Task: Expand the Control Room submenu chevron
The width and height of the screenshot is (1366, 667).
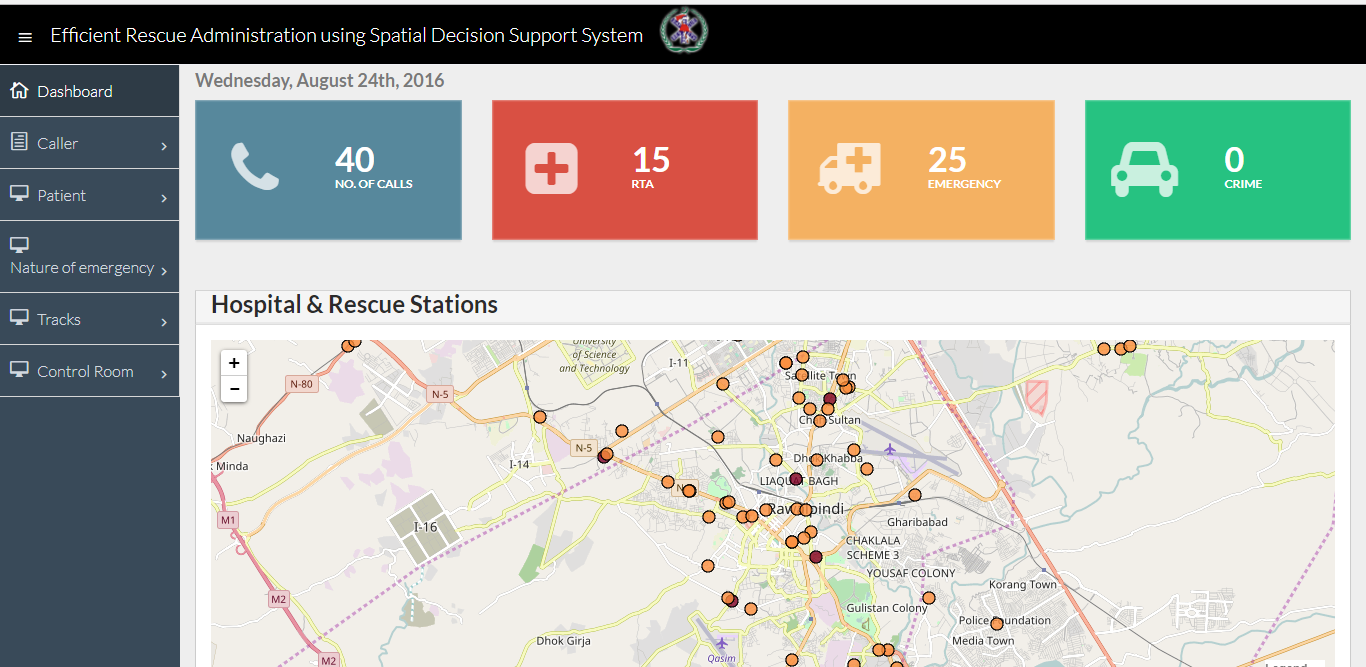Action: pos(164,375)
